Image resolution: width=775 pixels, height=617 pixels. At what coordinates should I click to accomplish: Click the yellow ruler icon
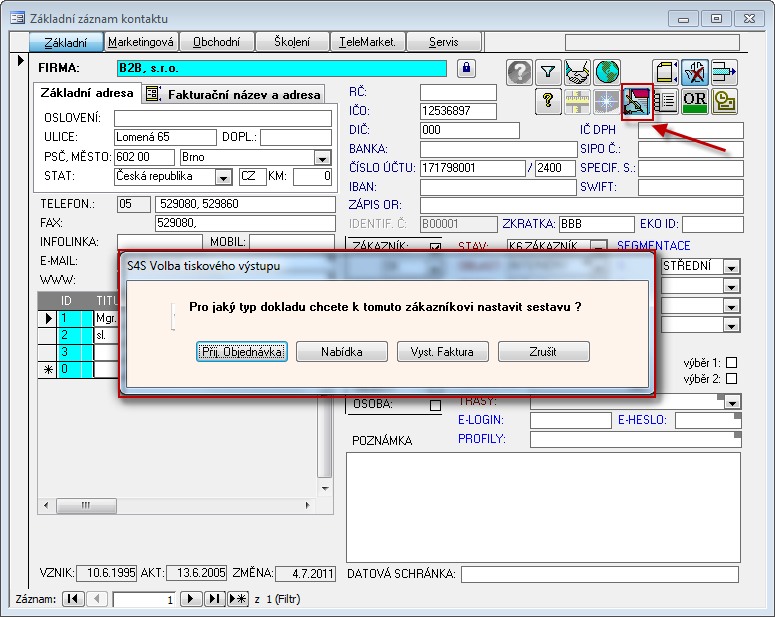point(577,101)
